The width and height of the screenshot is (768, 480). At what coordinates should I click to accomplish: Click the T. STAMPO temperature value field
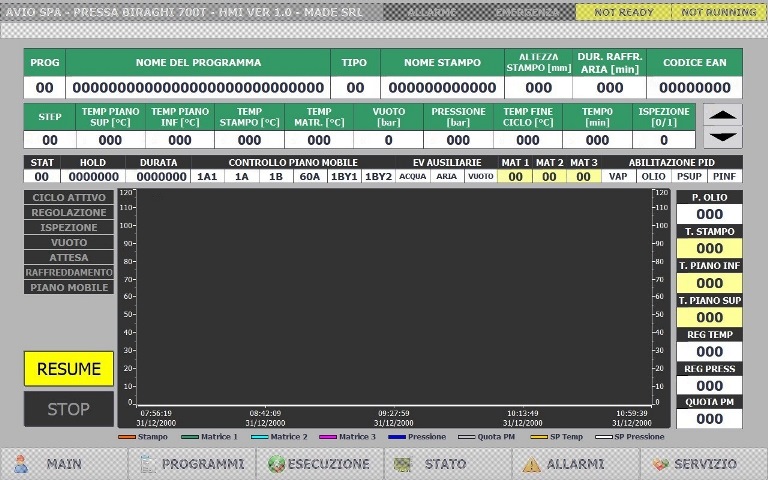pyautogui.click(x=710, y=248)
